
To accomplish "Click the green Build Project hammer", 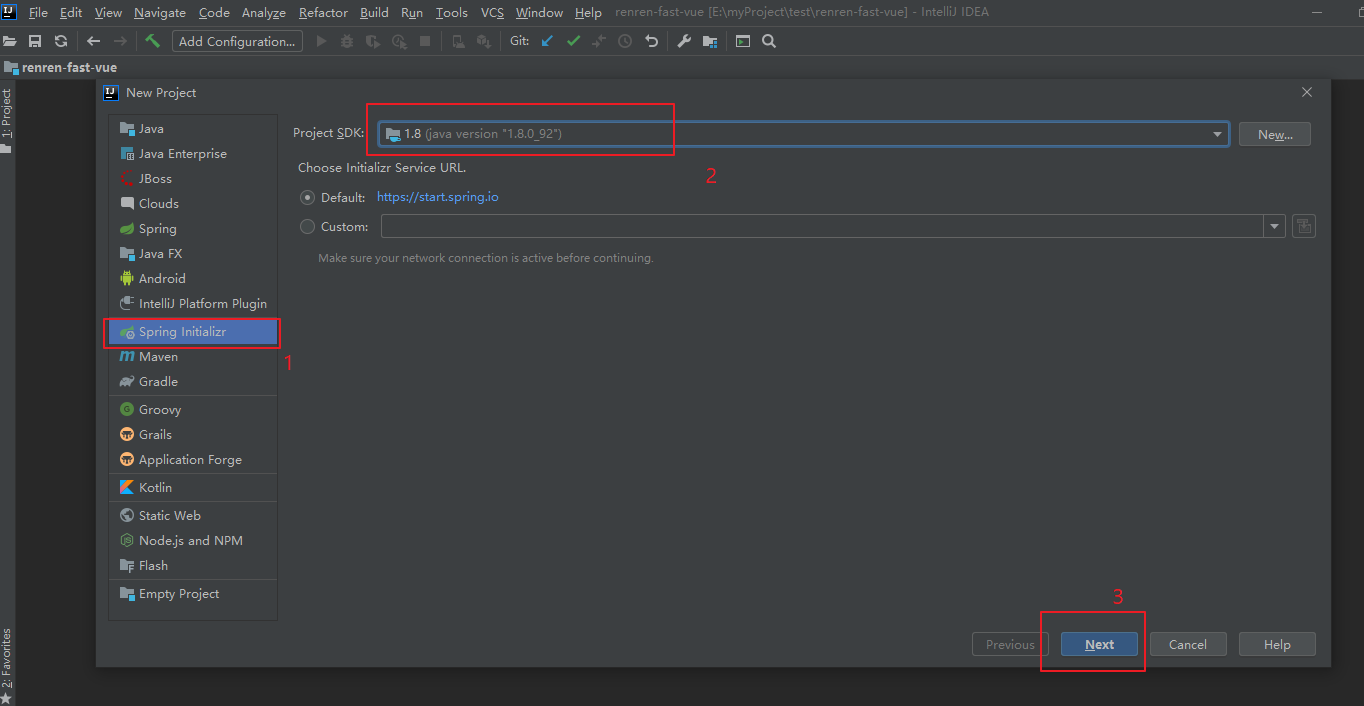I will point(152,41).
